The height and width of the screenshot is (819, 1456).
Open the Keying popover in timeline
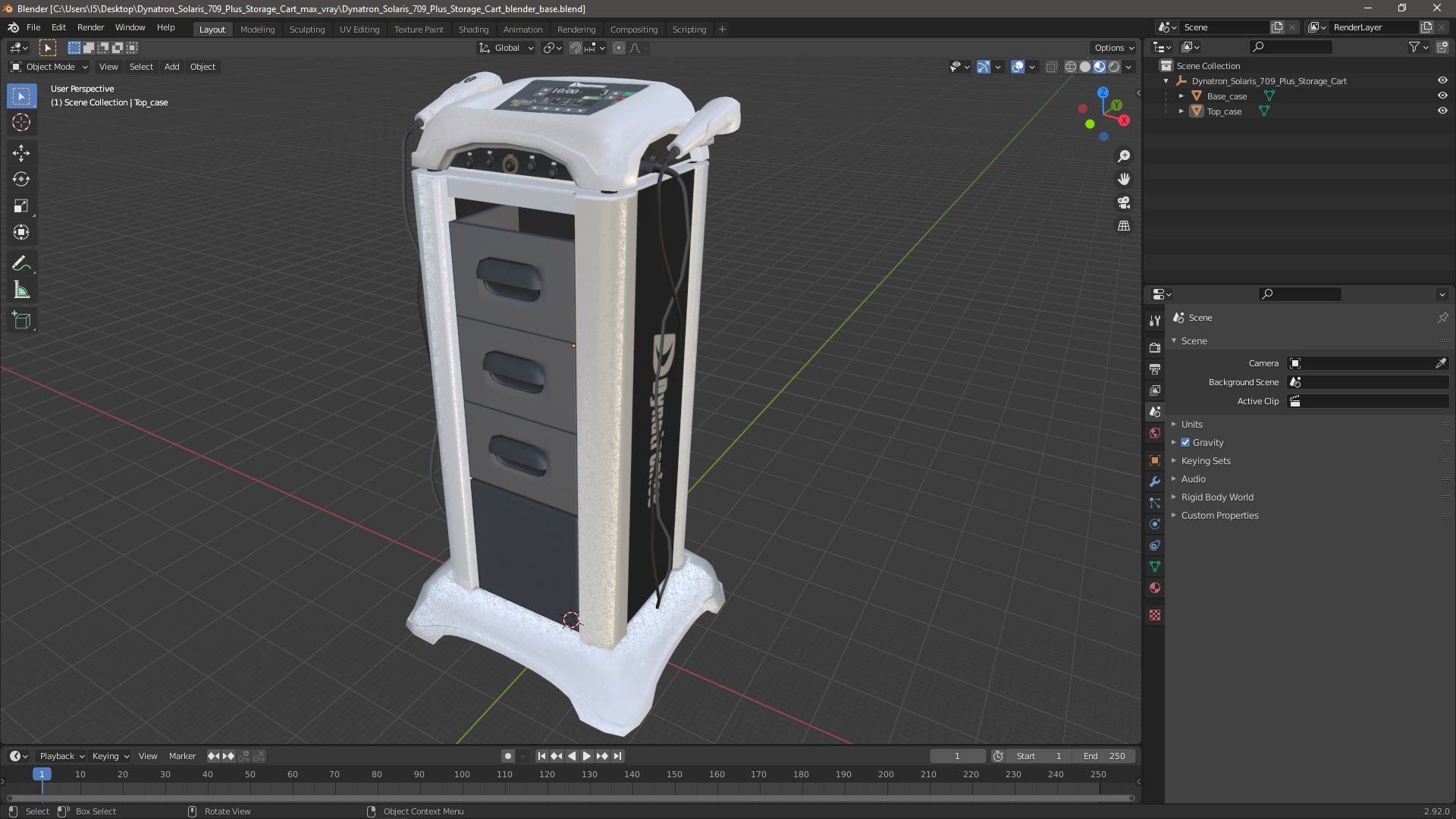pyautogui.click(x=110, y=756)
